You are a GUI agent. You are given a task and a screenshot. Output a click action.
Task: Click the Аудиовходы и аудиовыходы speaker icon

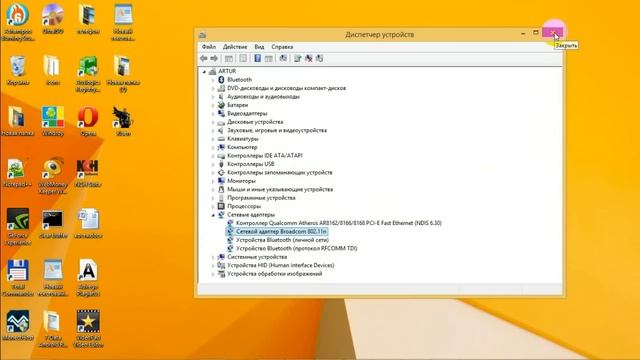[221, 97]
